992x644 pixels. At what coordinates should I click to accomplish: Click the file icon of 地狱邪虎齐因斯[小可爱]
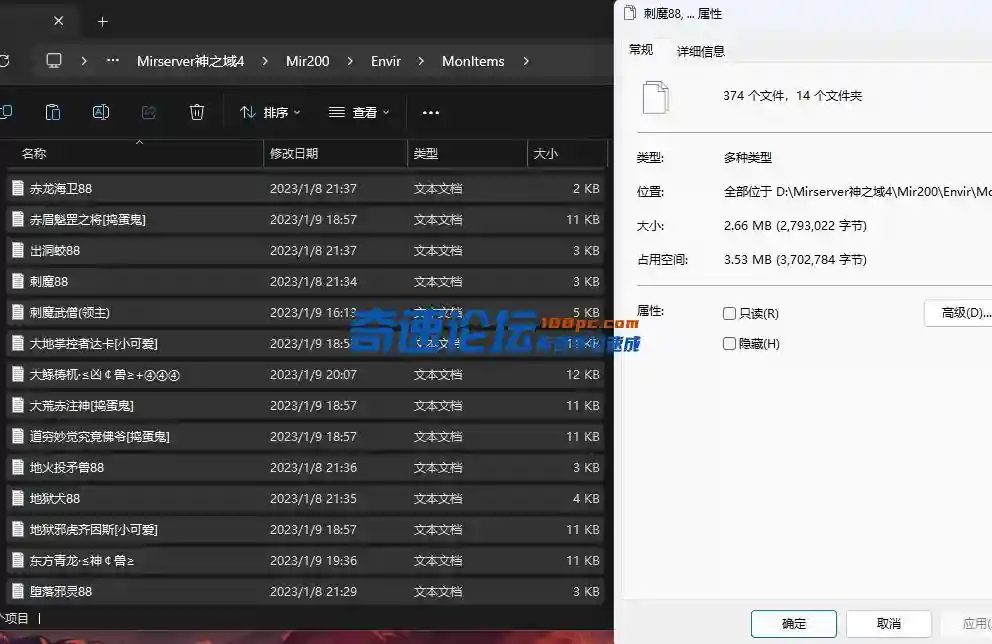pyautogui.click(x=18, y=529)
